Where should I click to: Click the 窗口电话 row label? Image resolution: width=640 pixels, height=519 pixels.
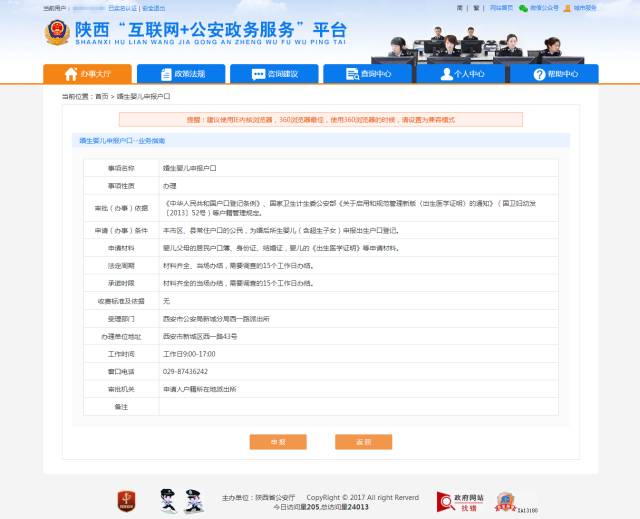click(121, 371)
